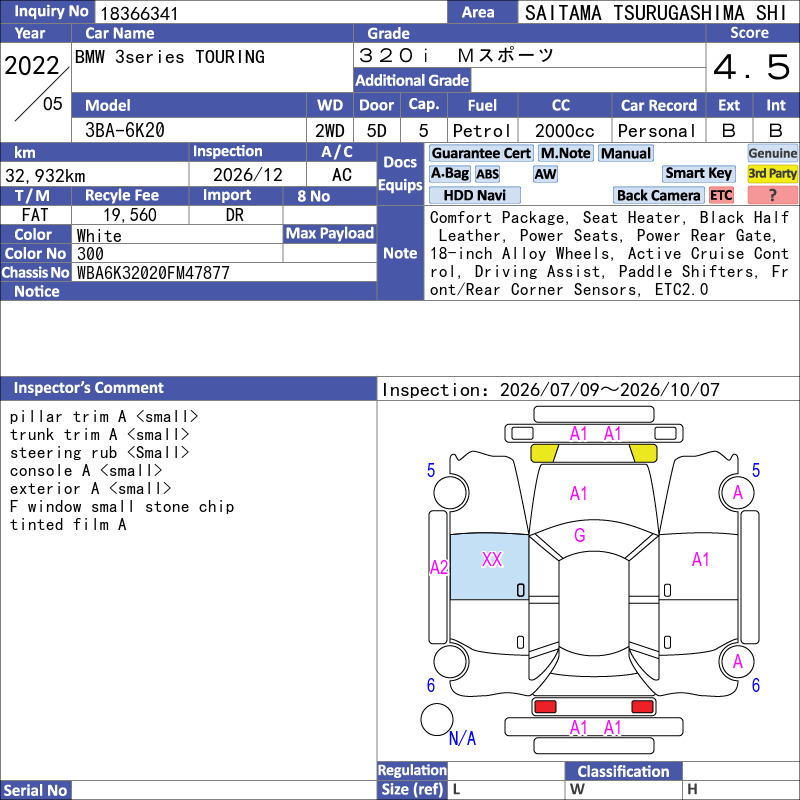Select the HDD Navi badge

coord(474,195)
